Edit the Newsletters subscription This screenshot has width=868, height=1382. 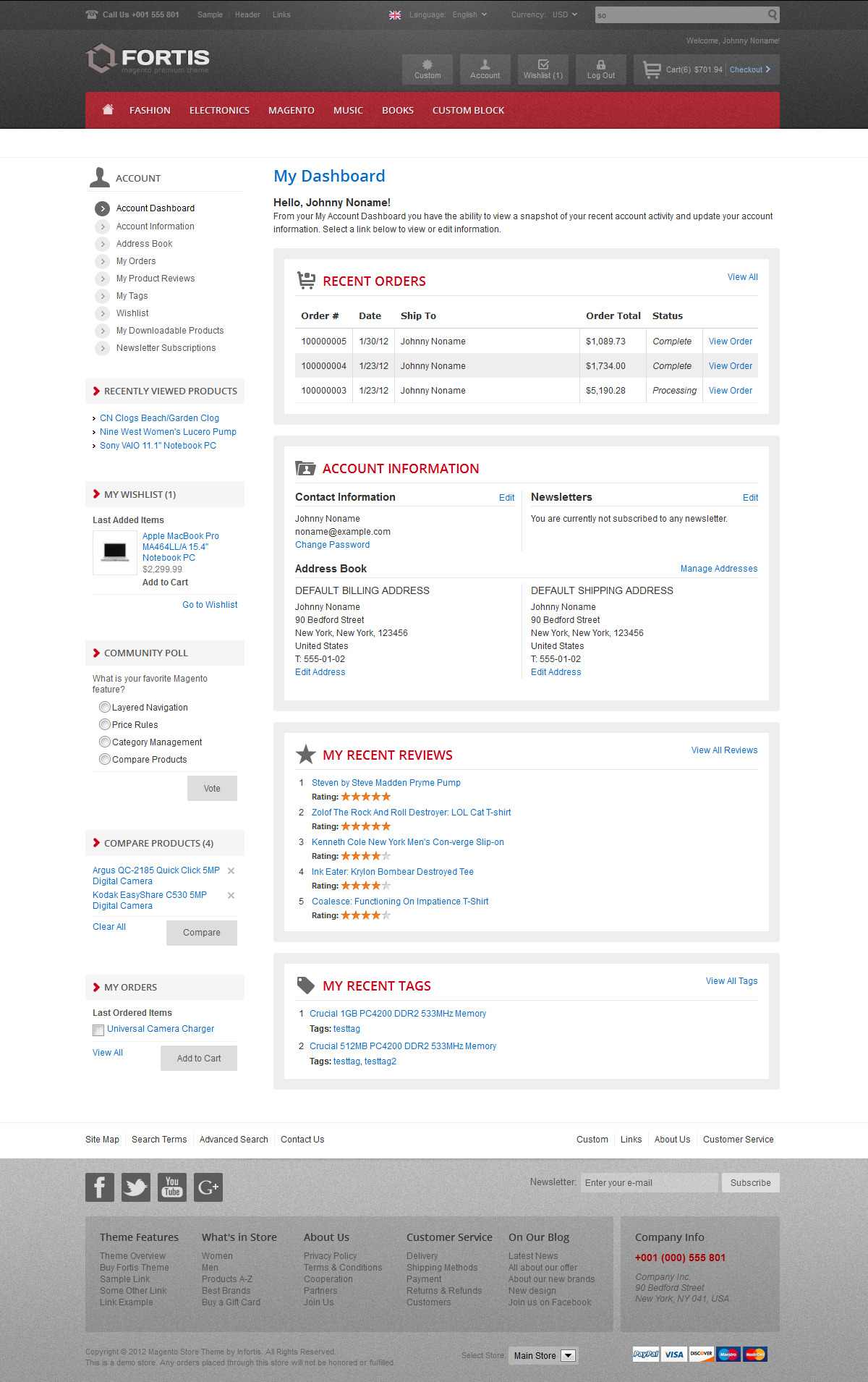(x=750, y=498)
